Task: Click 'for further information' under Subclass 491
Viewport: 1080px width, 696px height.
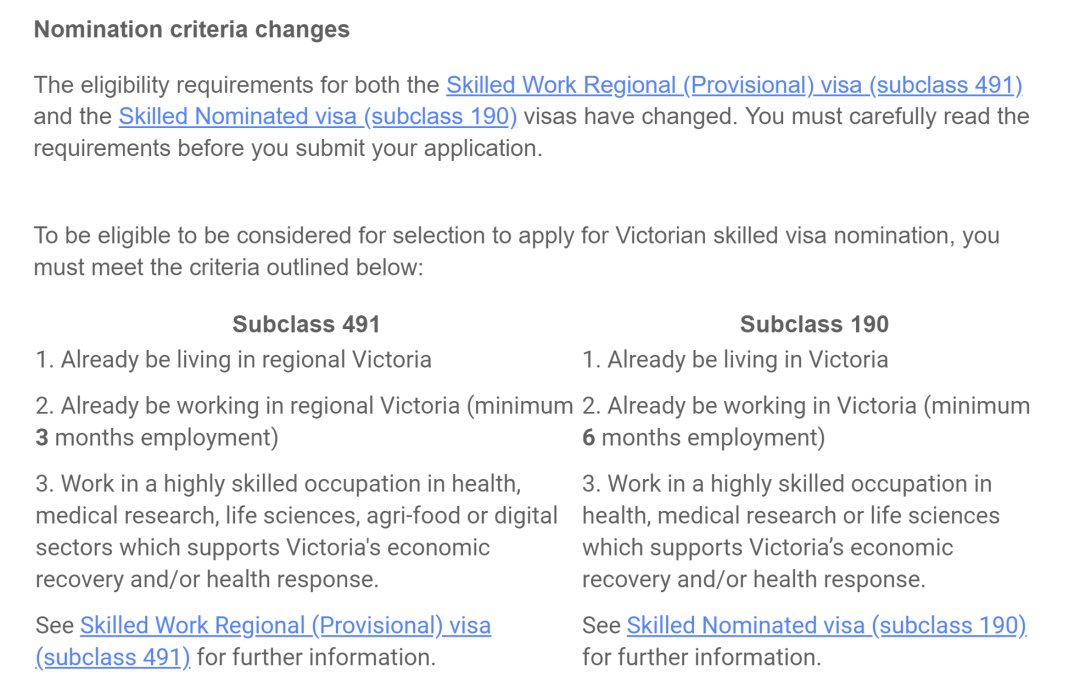Action: (316, 657)
